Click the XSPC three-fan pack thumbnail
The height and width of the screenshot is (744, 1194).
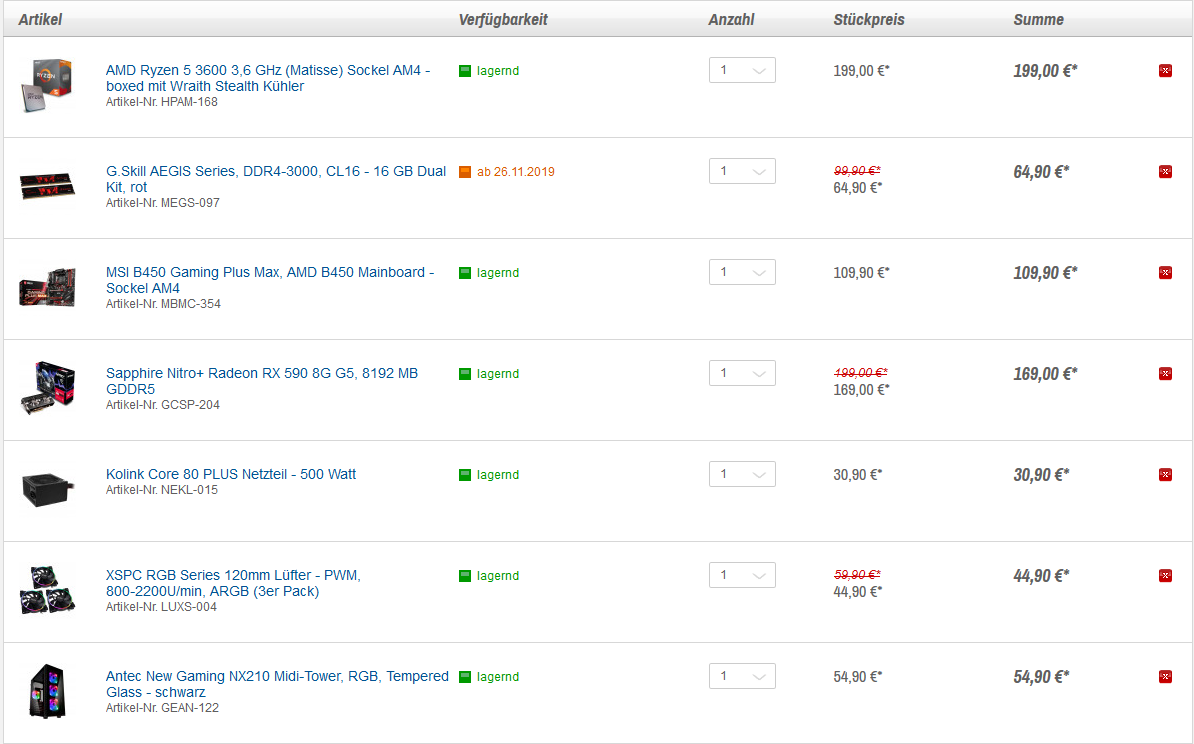click(47, 590)
